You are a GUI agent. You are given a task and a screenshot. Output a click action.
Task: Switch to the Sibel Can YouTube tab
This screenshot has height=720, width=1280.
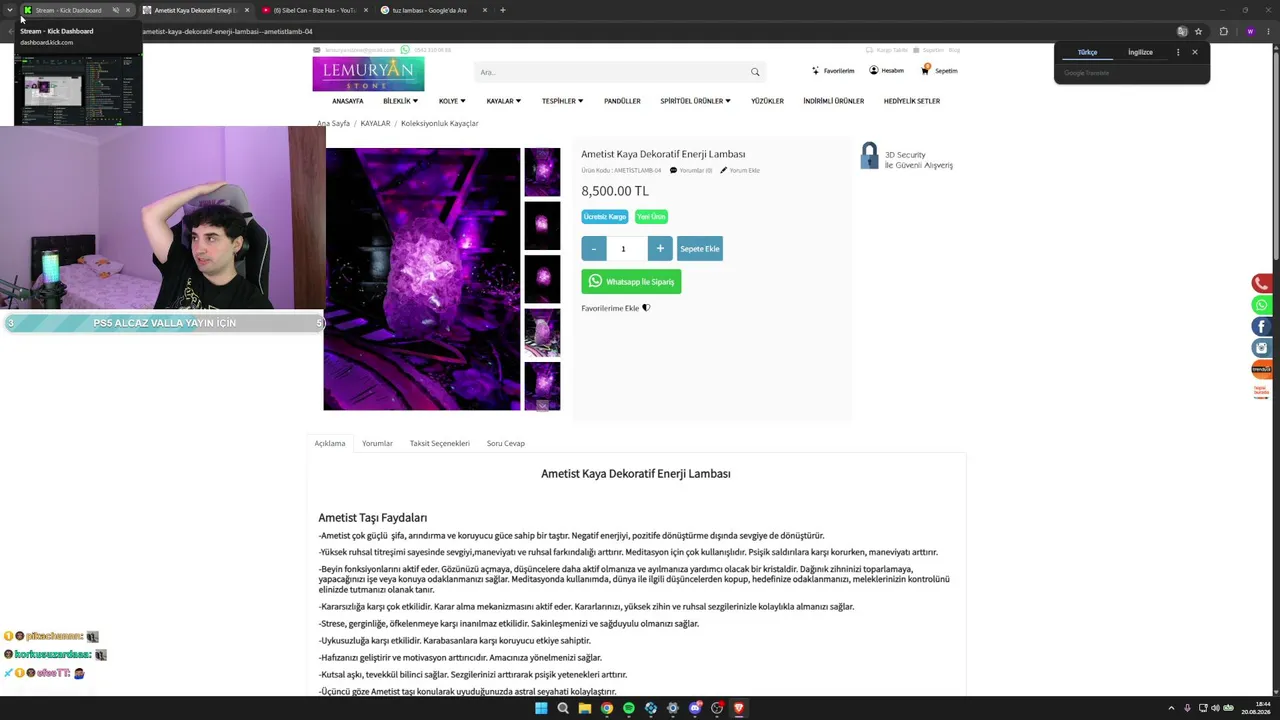(314, 10)
